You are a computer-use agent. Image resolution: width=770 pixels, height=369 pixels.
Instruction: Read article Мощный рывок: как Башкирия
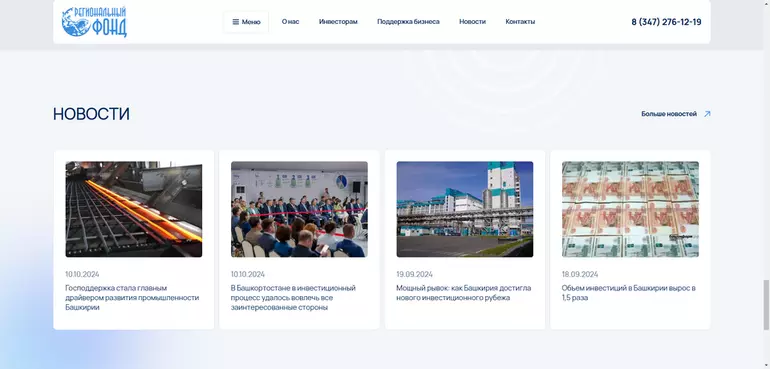[x=464, y=293]
